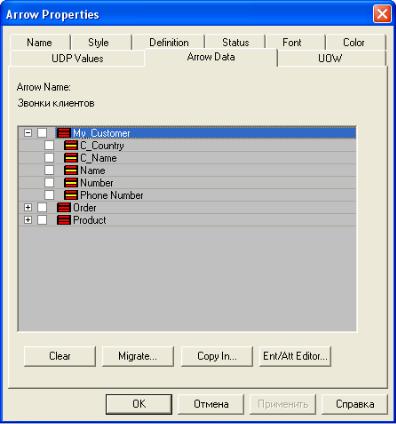The height and width of the screenshot is (424, 396).
Task: Check the Product entity checkbox
Action: point(42,220)
